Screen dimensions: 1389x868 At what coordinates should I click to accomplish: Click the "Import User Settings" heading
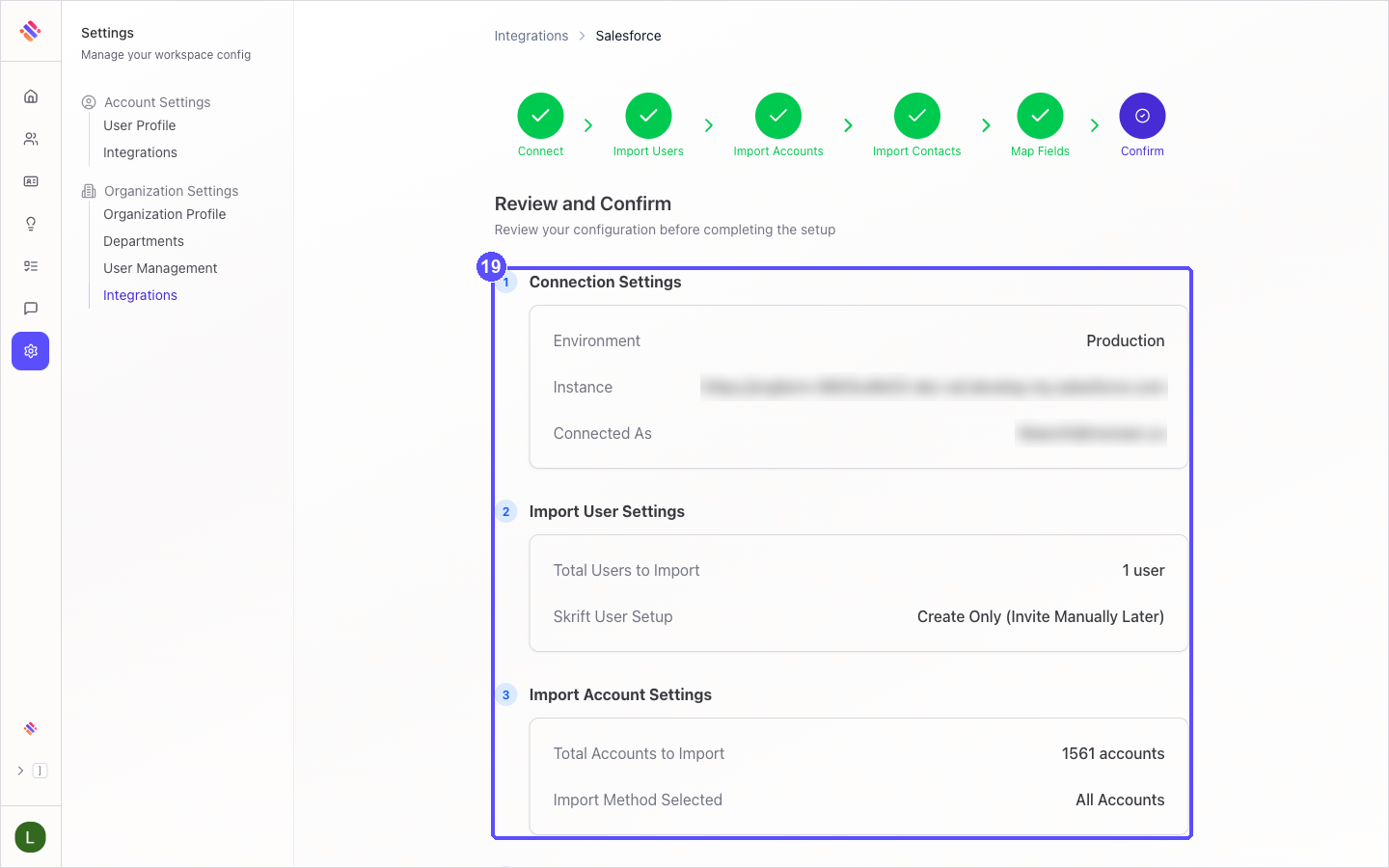coord(607,511)
